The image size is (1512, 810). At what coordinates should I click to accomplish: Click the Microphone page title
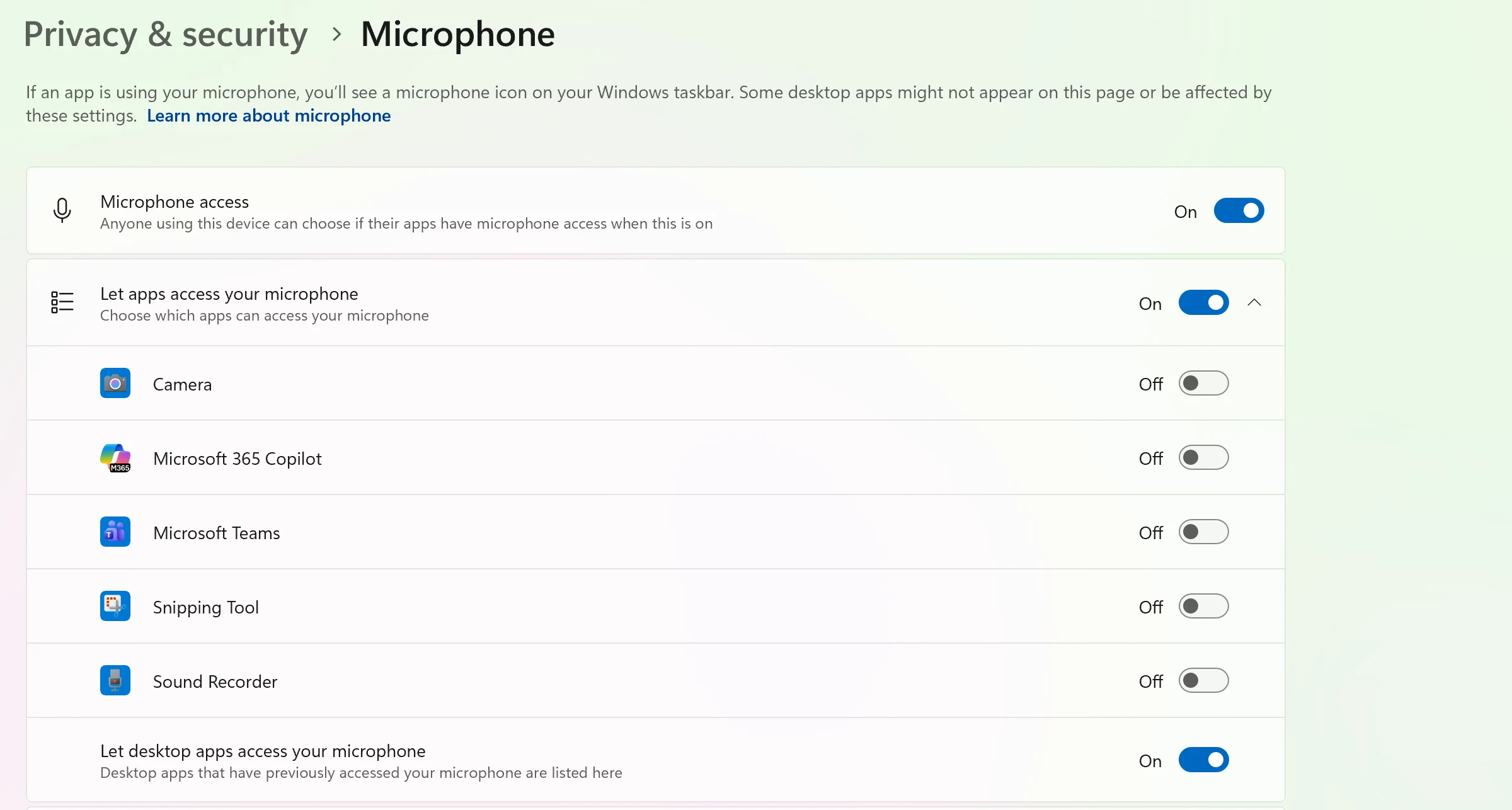tap(457, 34)
